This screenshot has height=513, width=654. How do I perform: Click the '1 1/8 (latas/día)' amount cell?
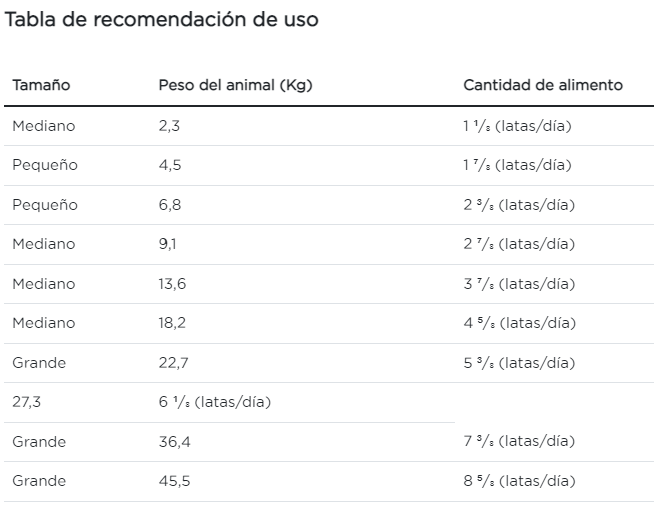click(x=517, y=126)
